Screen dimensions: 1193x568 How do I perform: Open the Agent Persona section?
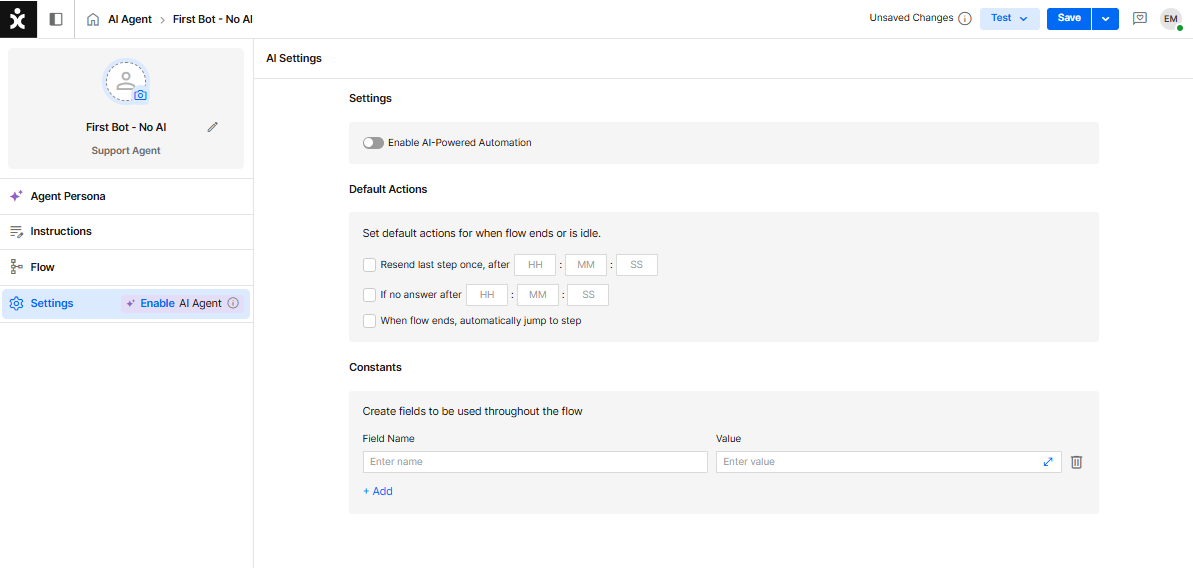tap(126, 196)
